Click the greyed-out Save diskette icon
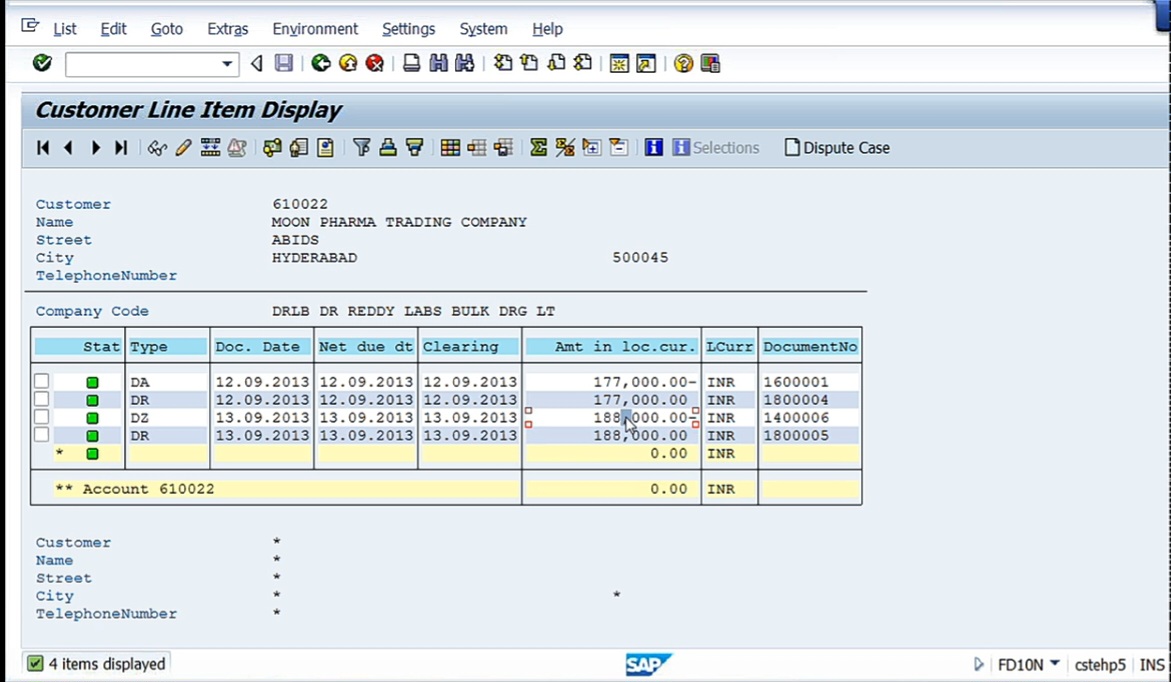Viewport: 1171px width, 682px height. [284, 63]
